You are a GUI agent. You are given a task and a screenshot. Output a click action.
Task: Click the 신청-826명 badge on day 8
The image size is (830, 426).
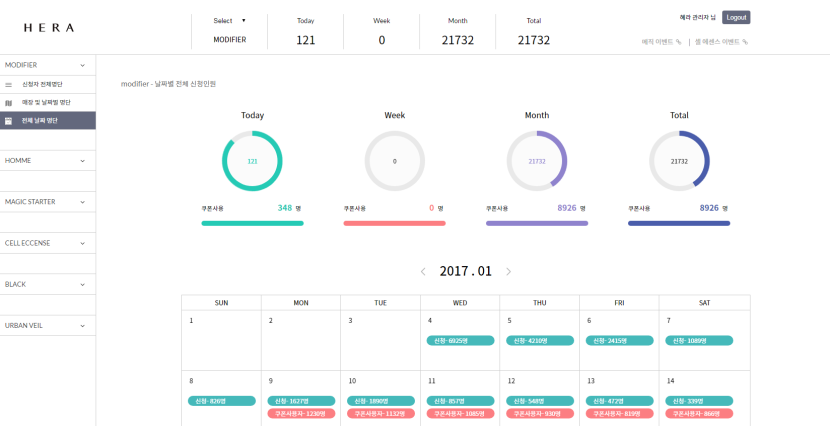pos(222,401)
